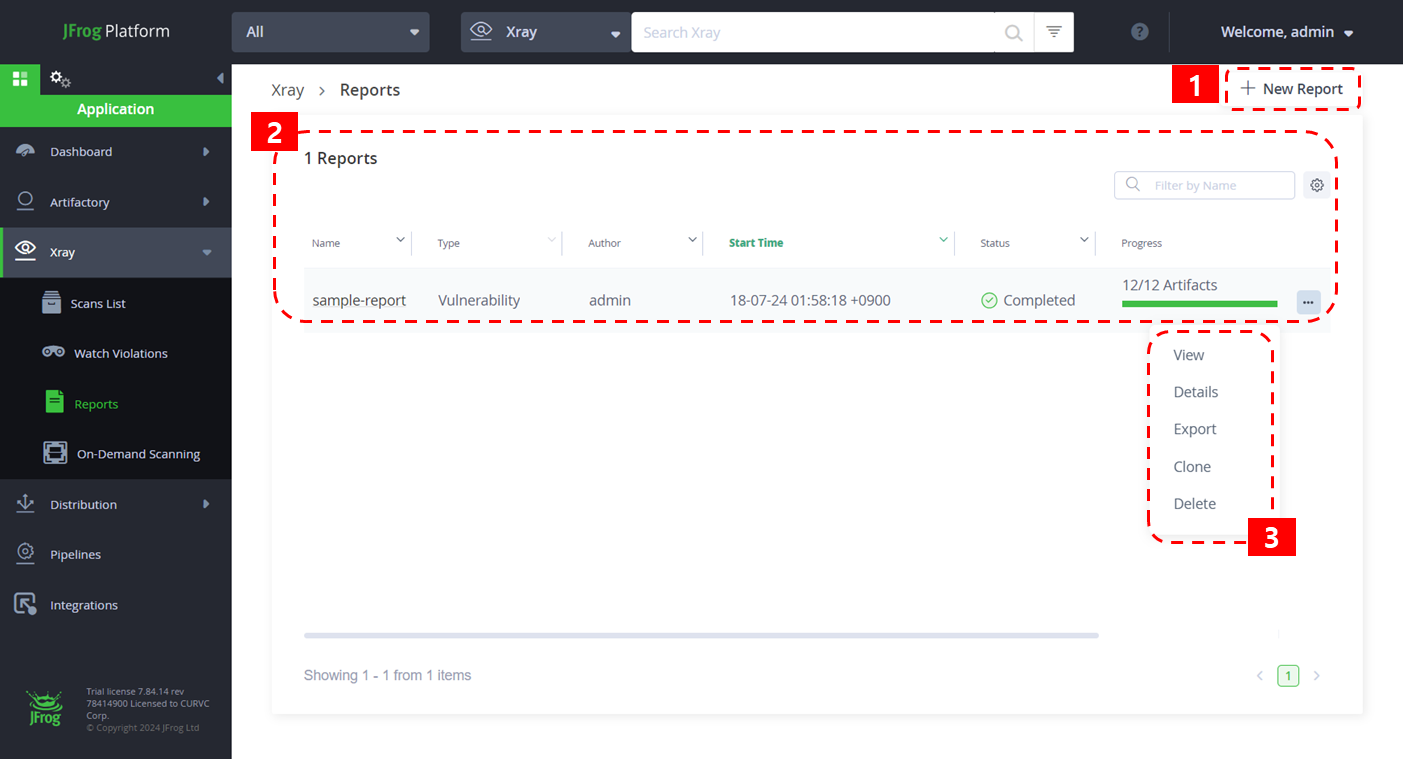Click the search magnifier icon

[x=1013, y=33]
